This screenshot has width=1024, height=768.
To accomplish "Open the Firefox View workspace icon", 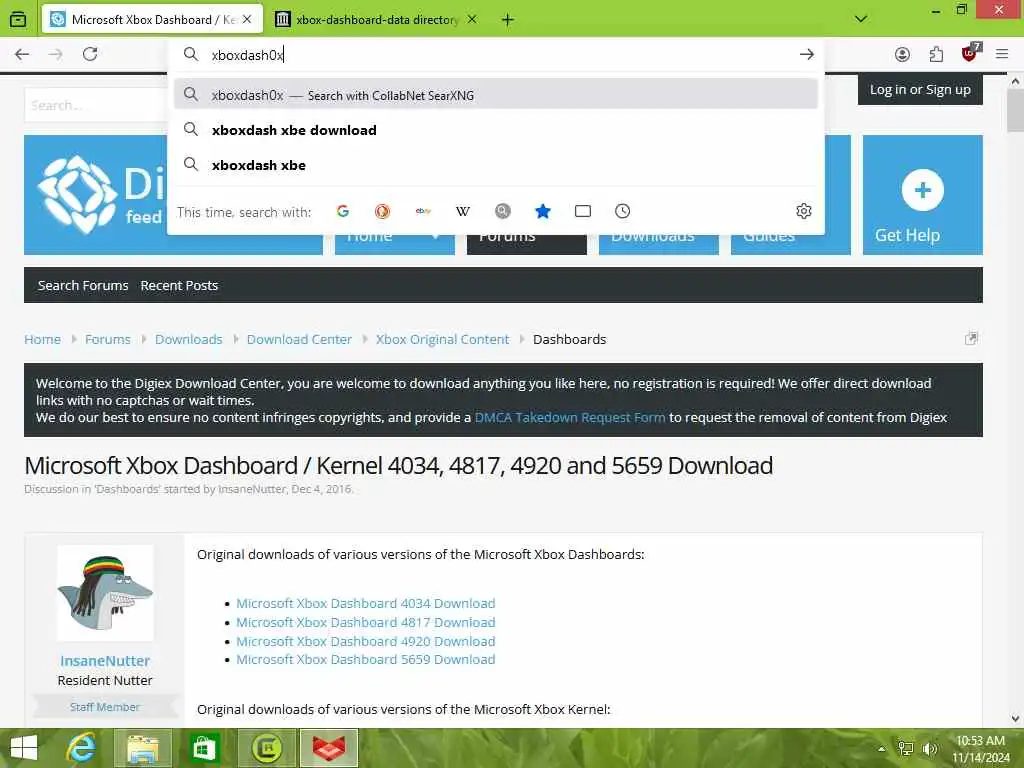I will [x=18, y=19].
